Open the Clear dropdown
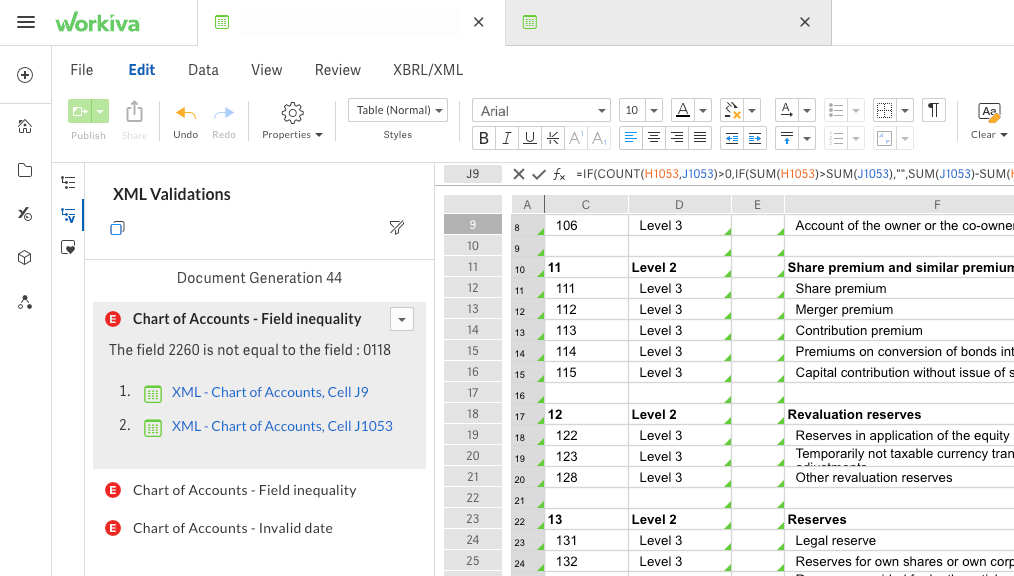1014x576 pixels. (989, 121)
